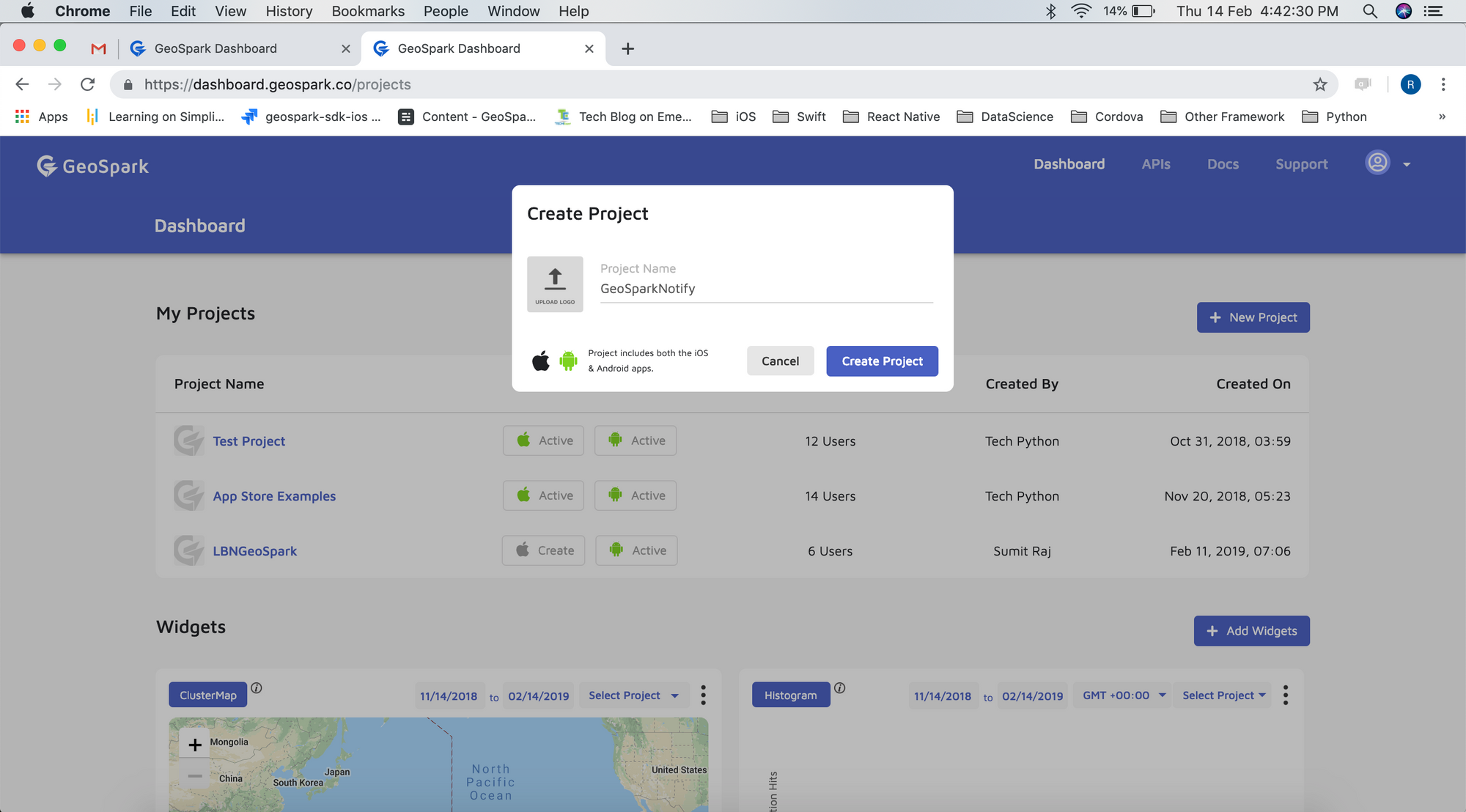Click the Test Project logo icon
Image resolution: width=1466 pixels, height=812 pixels.
[x=189, y=440]
